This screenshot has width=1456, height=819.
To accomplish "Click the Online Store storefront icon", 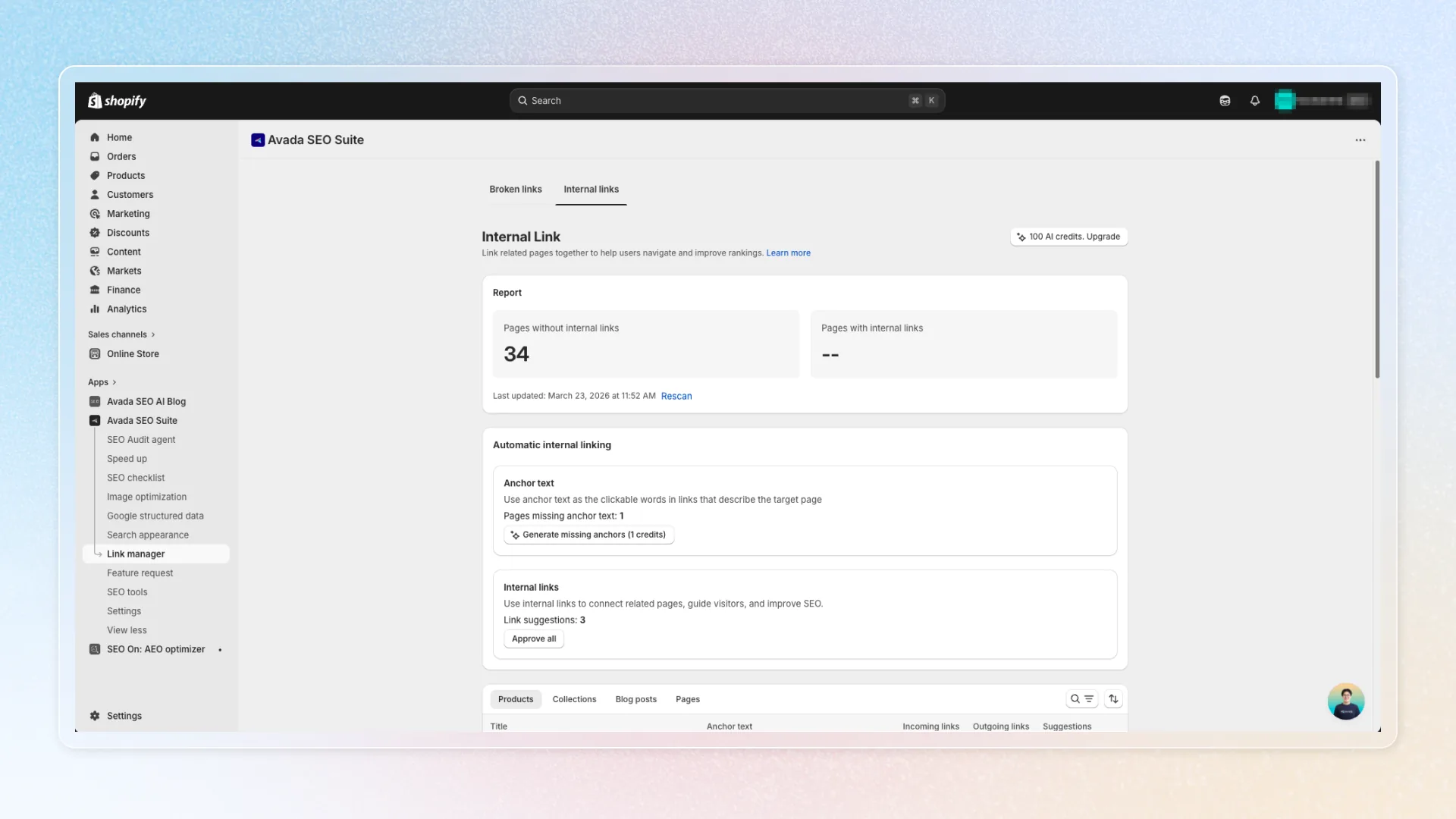I will coord(95,353).
